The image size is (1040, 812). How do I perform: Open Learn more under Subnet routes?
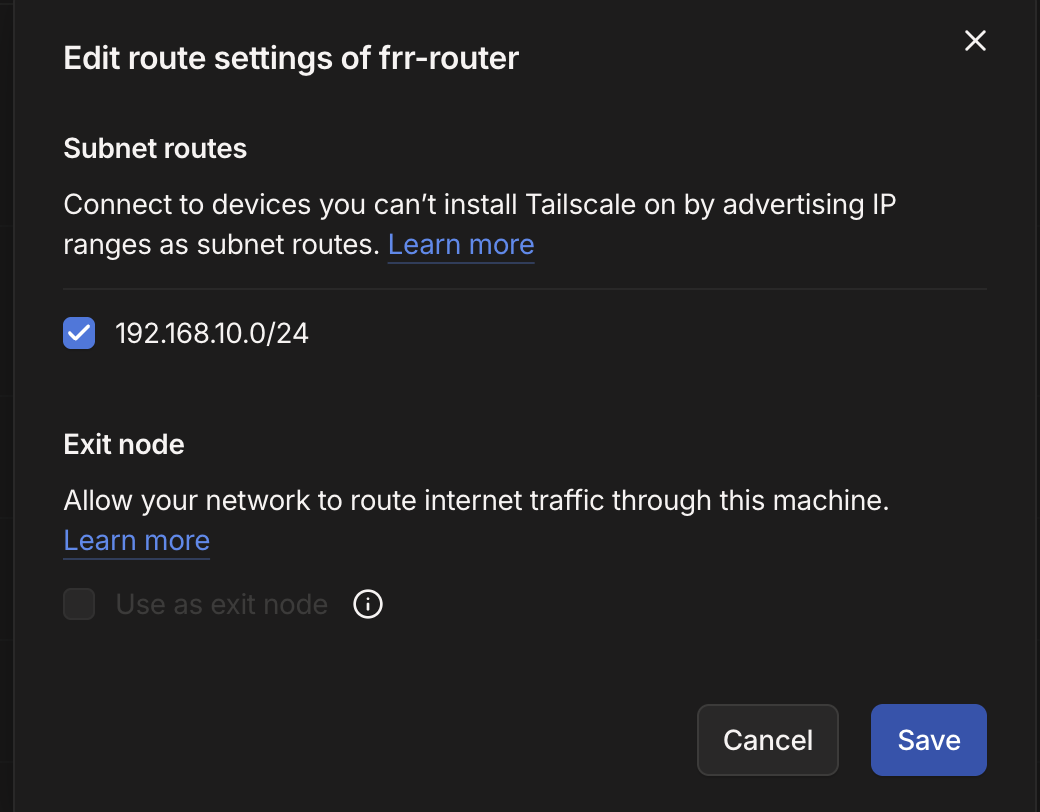click(460, 244)
